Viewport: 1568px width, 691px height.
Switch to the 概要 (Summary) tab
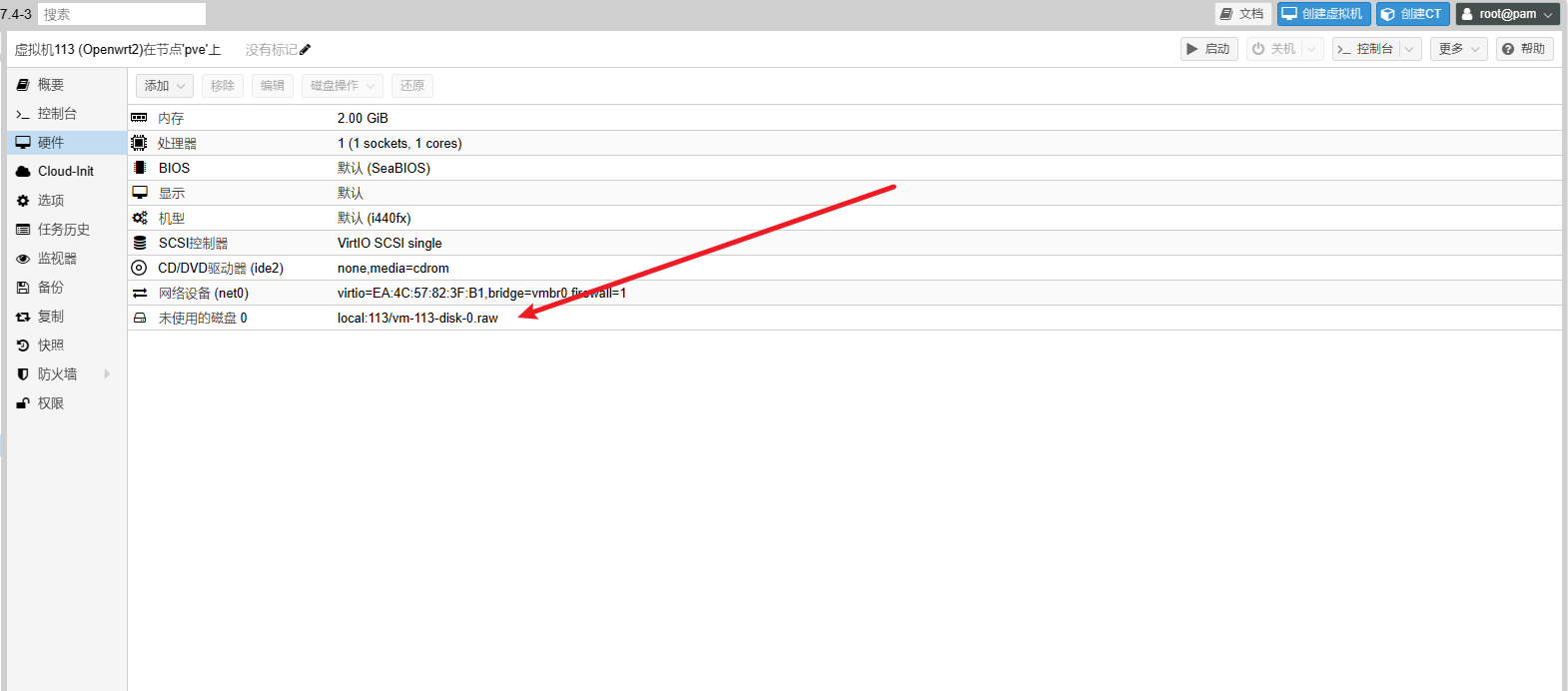pyautogui.click(x=51, y=85)
